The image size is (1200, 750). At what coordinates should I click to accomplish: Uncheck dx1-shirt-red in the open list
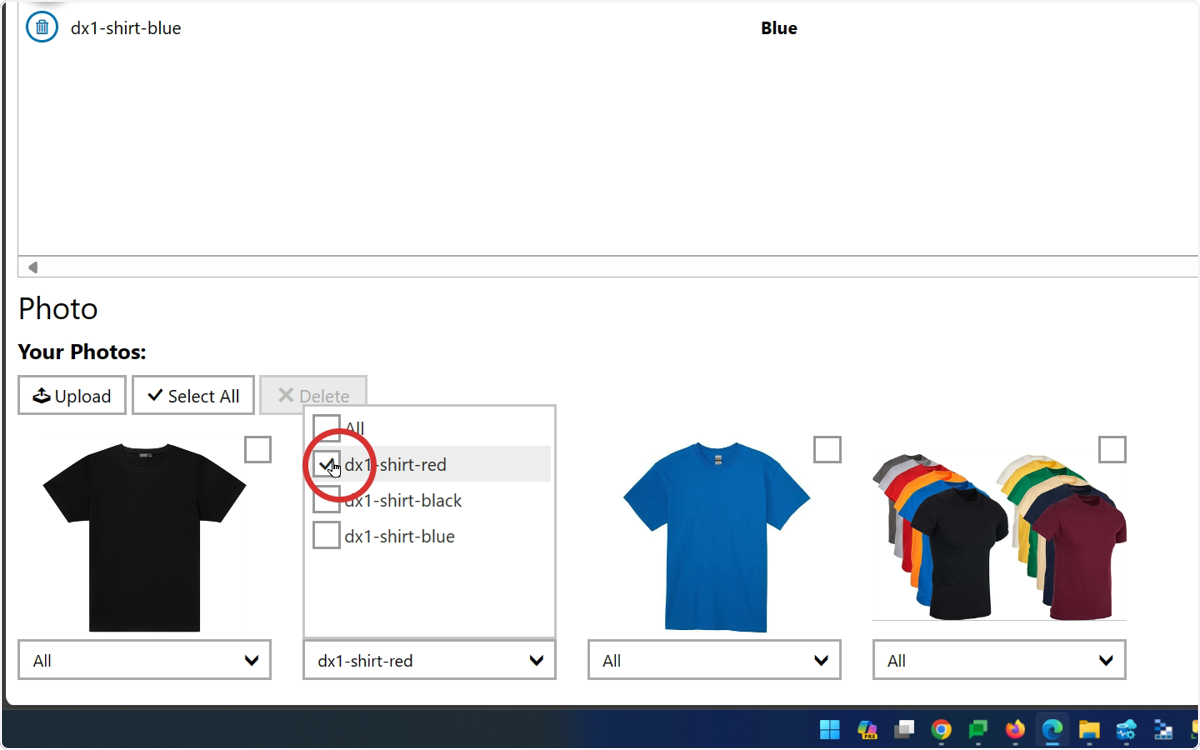[x=327, y=464]
